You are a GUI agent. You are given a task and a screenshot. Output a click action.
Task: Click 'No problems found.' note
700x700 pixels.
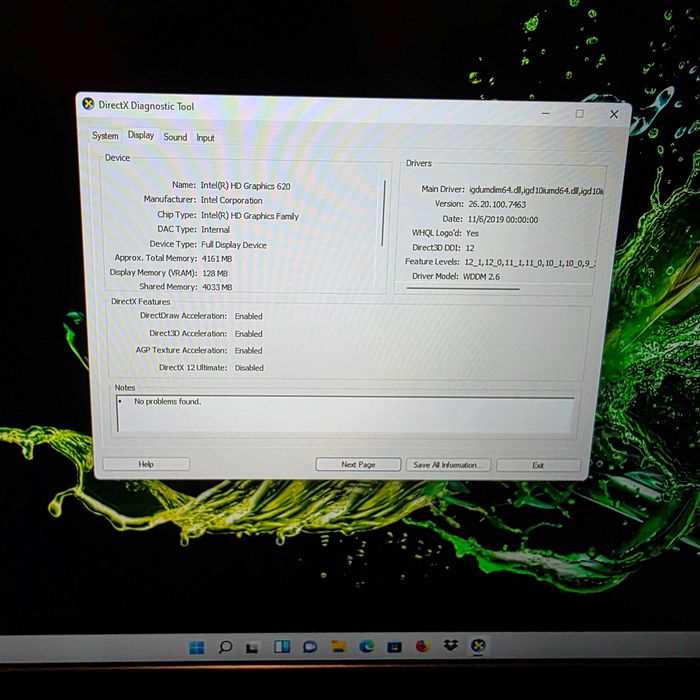pos(167,401)
